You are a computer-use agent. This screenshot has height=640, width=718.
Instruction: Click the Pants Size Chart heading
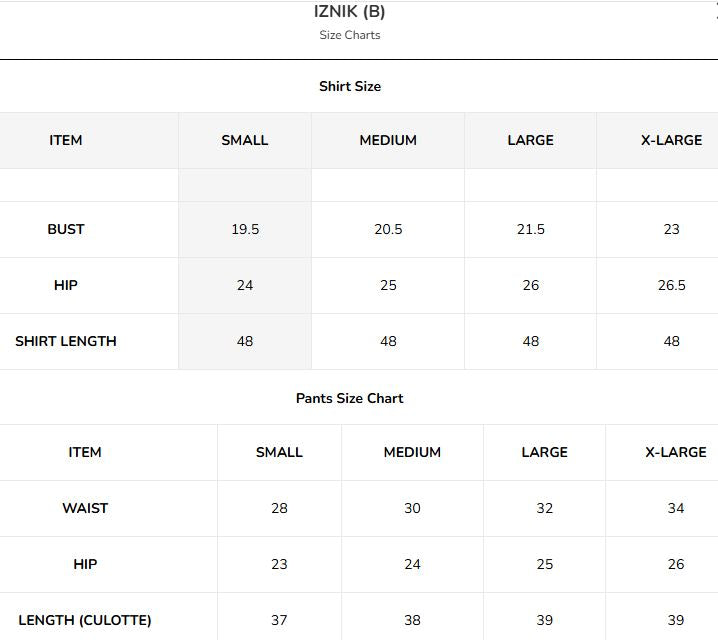click(350, 398)
